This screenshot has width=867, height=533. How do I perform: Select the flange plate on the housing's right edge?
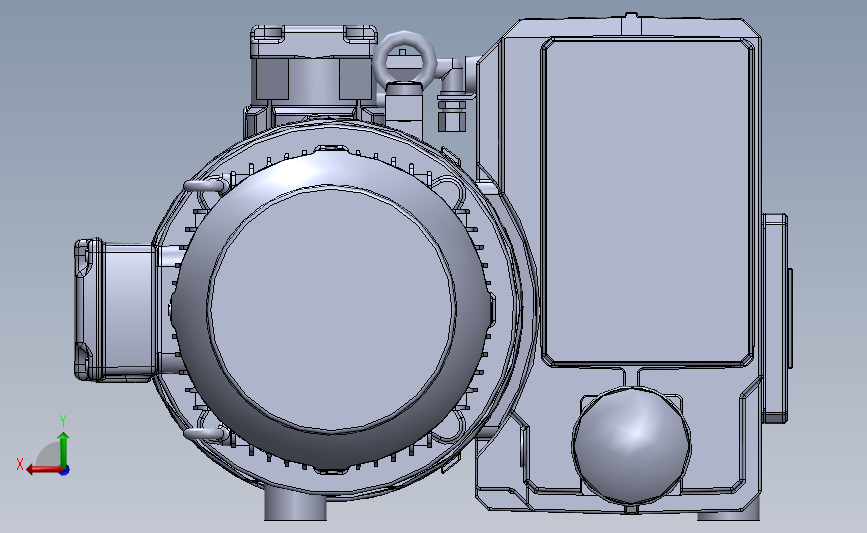[775, 318]
